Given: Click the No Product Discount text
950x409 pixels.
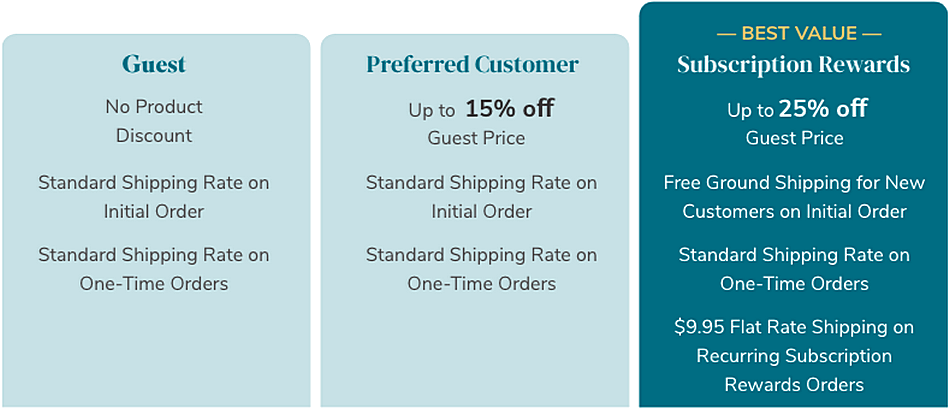Looking at the screenshot, I should 154,121.
